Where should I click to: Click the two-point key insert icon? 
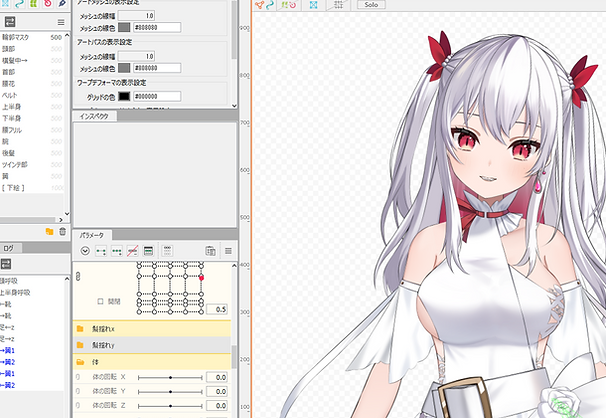(x=101, y=251)
